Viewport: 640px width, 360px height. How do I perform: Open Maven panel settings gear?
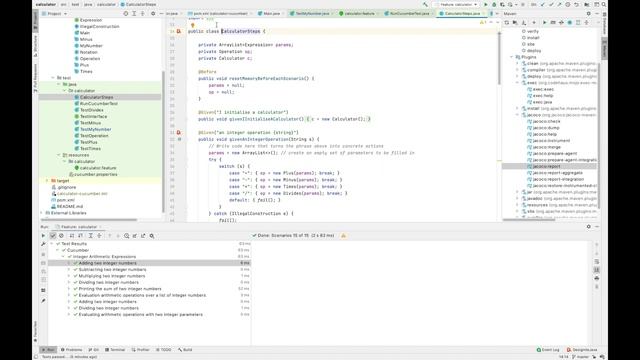pos(589,13)
